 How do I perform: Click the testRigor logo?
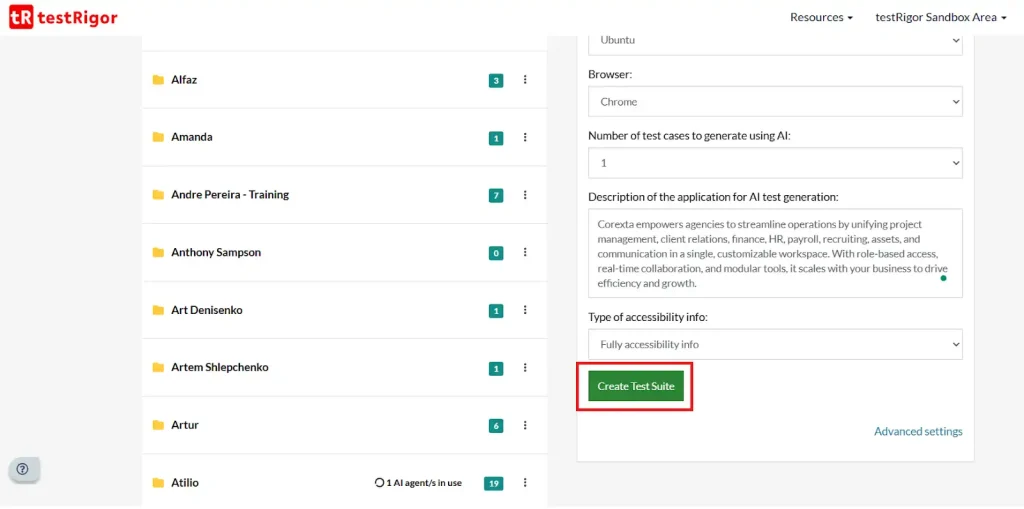63,18
